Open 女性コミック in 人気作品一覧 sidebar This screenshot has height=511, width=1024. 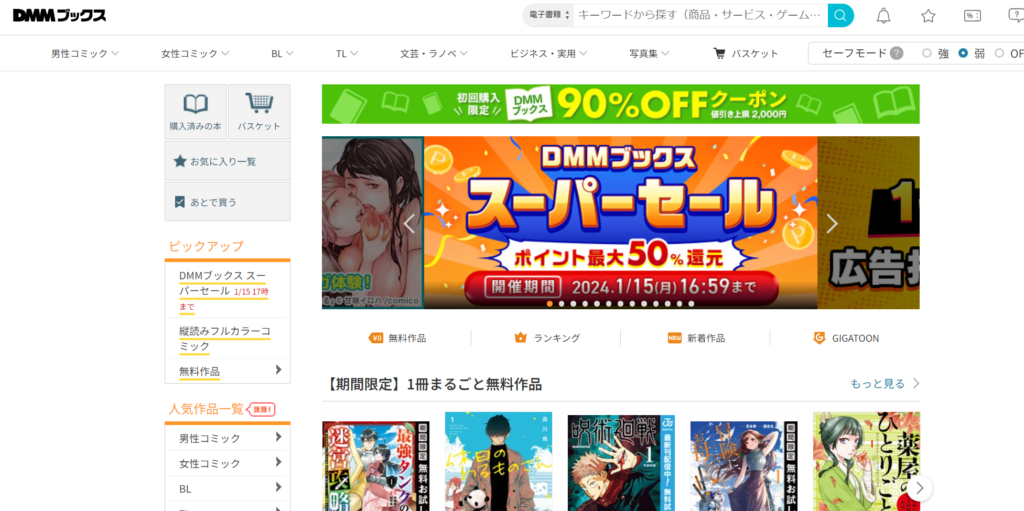point(227,463)
